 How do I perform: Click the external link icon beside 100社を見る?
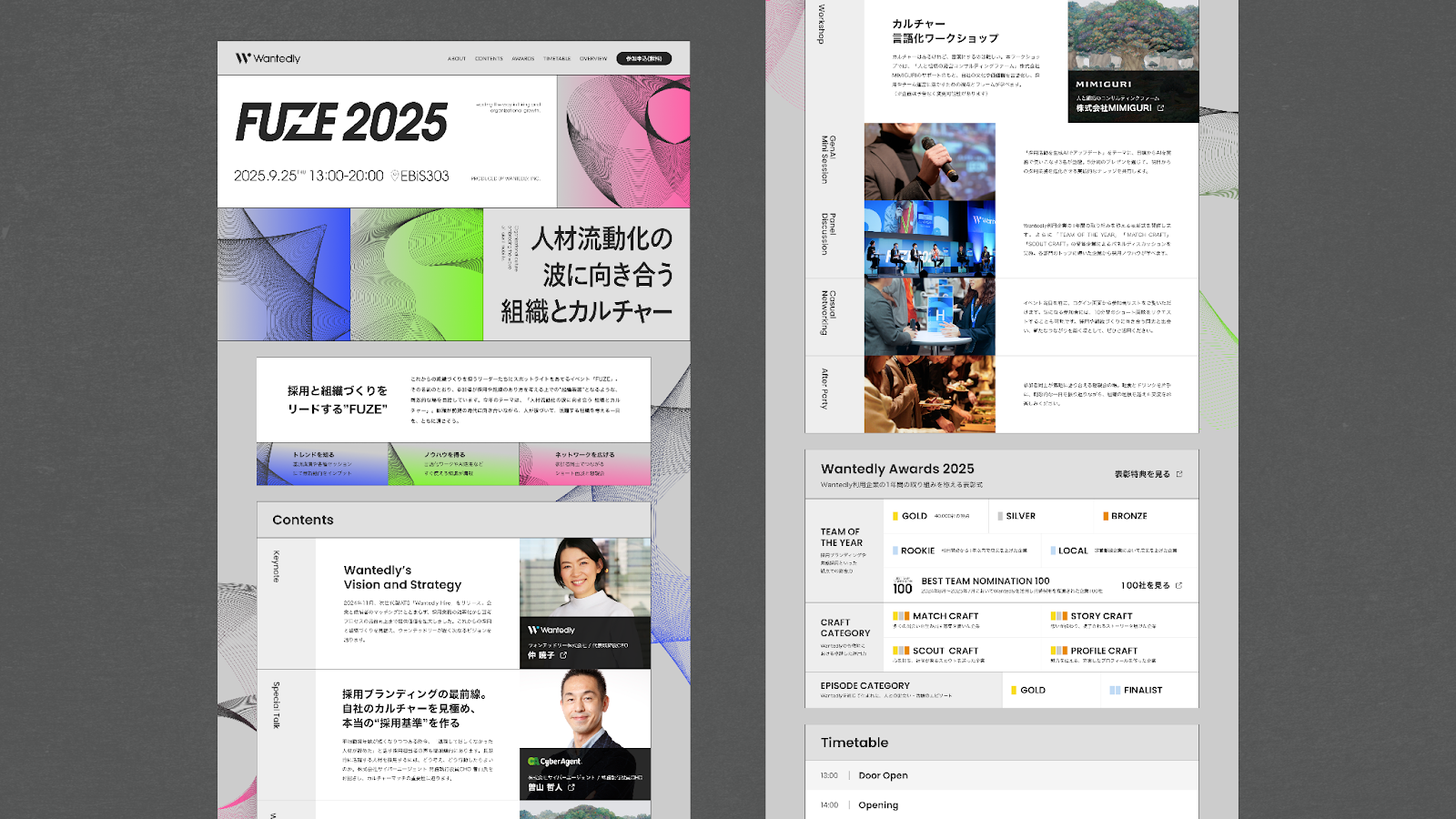pos(1178,585)
